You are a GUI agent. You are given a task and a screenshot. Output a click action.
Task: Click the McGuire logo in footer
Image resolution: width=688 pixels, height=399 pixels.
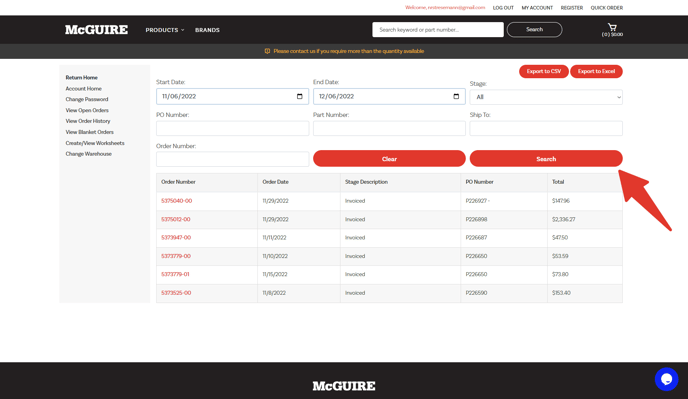pos(344,386)
